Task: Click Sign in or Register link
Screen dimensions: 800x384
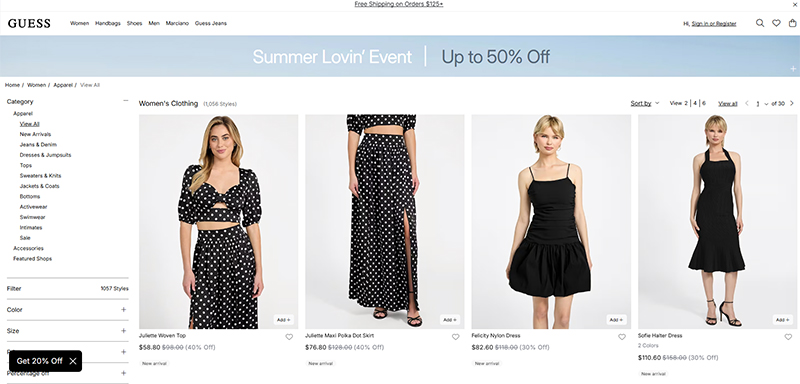Action: pos(714,23)
